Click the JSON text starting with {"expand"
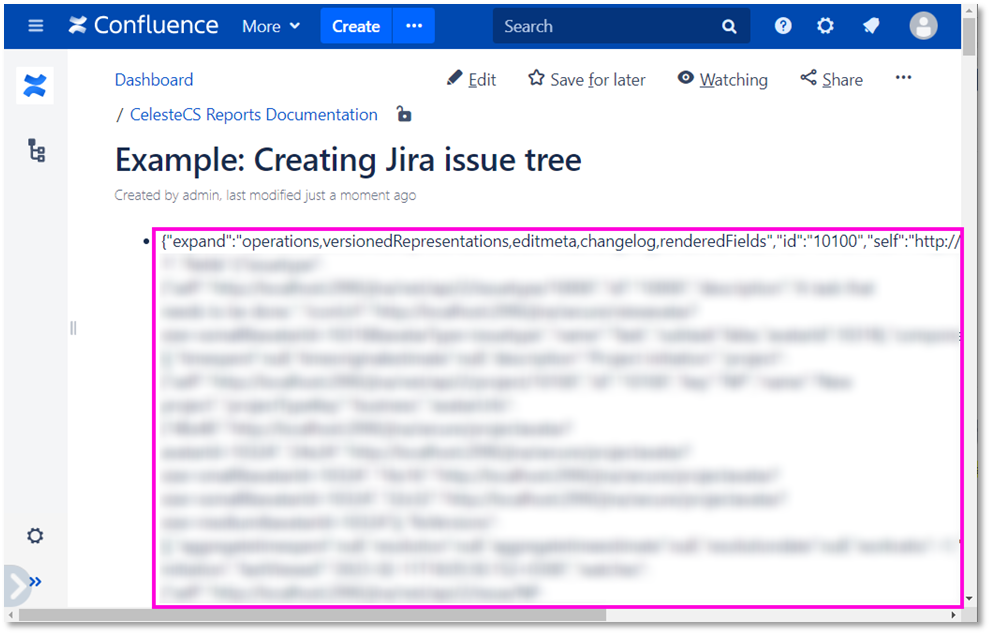This screenshot has width=991, height=635. pos(561,241)
